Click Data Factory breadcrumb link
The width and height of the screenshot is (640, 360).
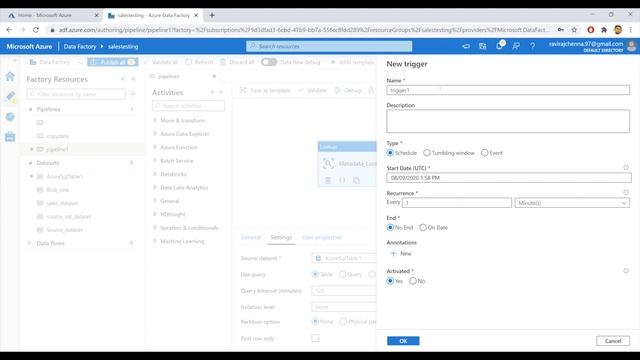coord(80,47)
